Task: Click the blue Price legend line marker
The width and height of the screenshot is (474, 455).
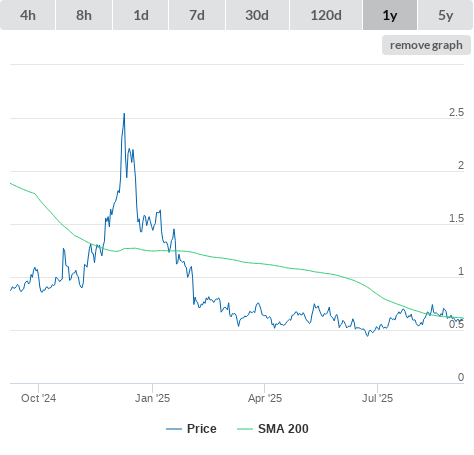Action: [x=174, y=429]
